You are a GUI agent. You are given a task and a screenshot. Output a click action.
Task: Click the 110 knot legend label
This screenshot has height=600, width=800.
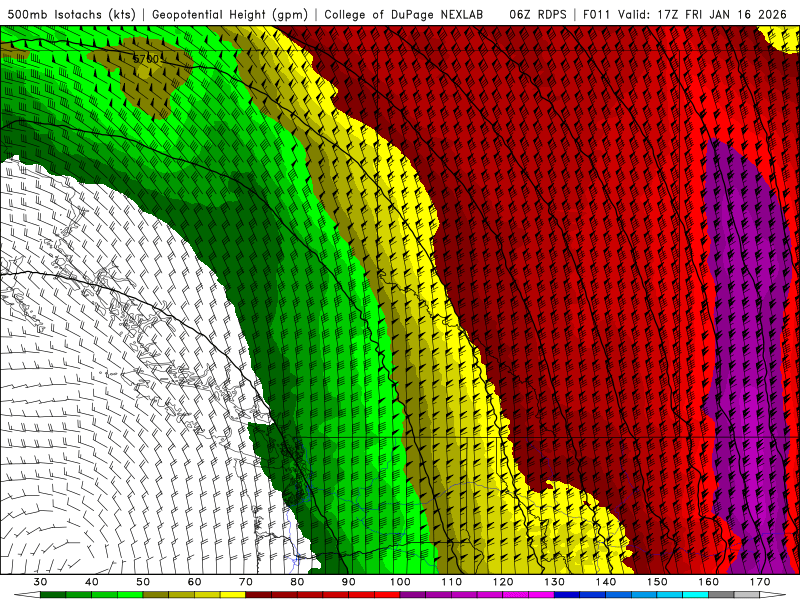click(x=452, y=582)
